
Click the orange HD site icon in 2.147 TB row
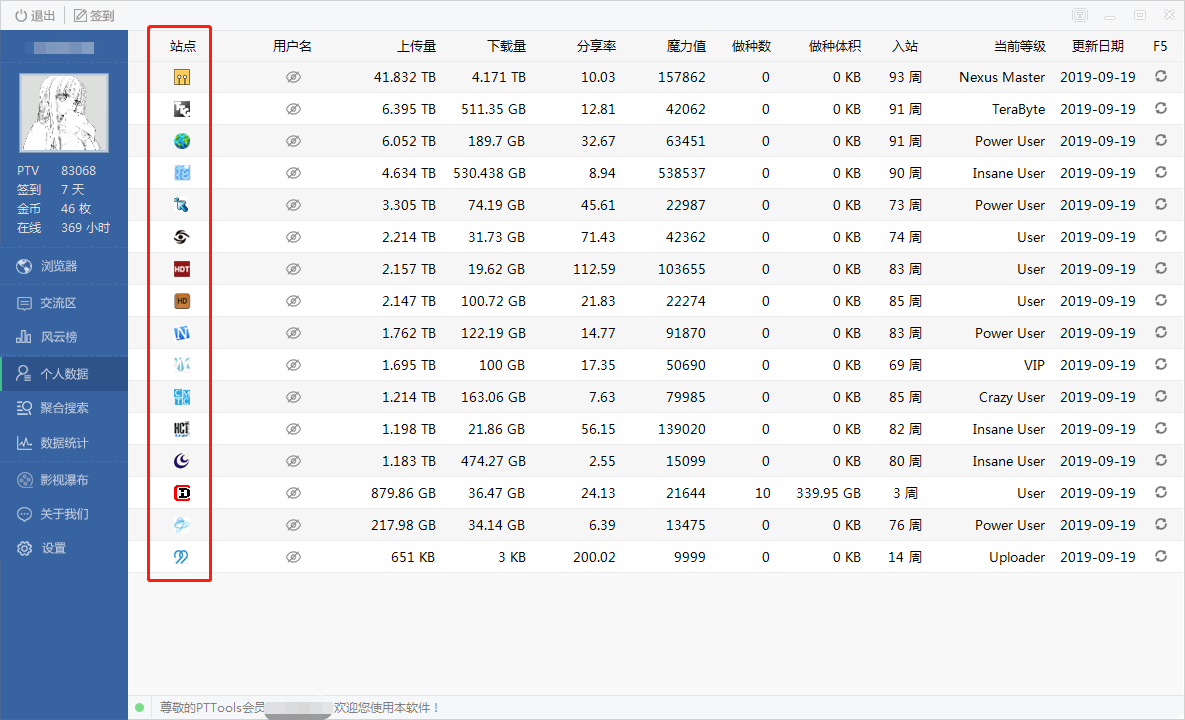point(181,301)
